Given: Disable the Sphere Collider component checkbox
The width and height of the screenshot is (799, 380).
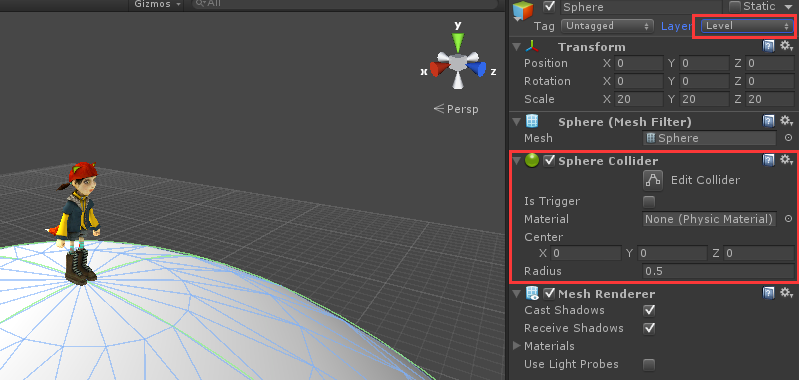Looking at the screenshot, I should pos(549,160).
